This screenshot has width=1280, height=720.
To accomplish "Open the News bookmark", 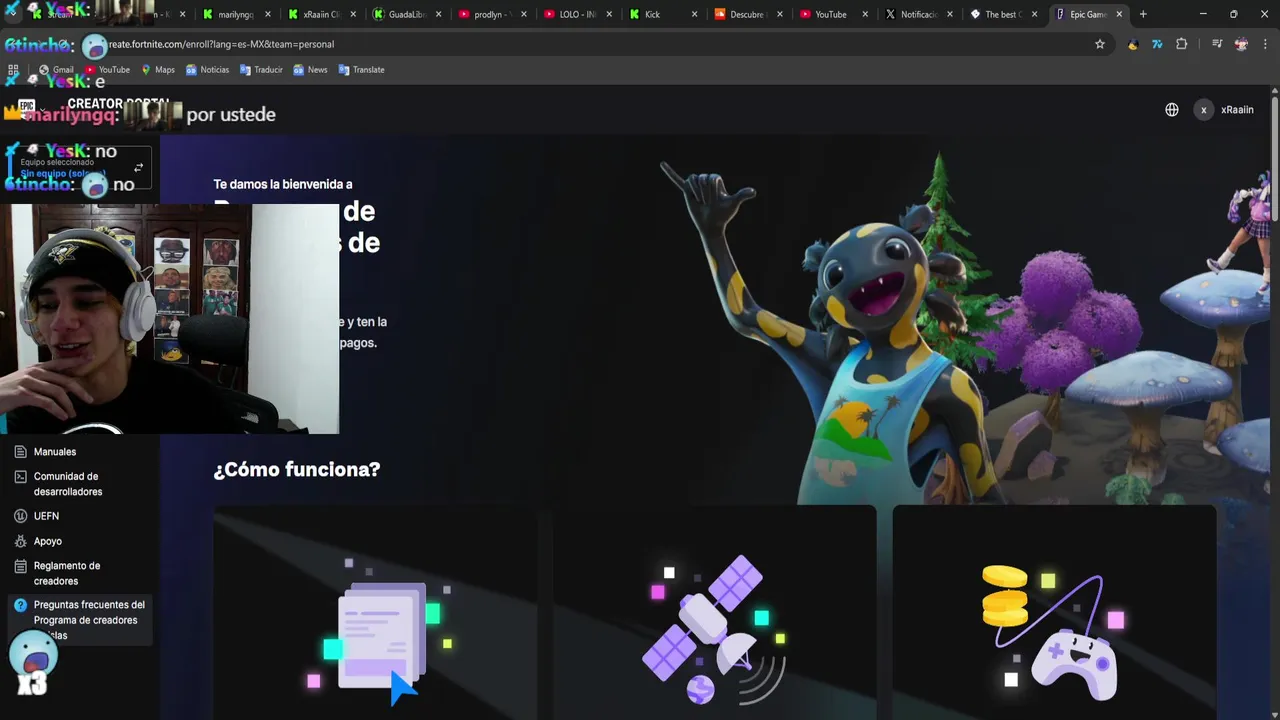I will pos(310,70).
